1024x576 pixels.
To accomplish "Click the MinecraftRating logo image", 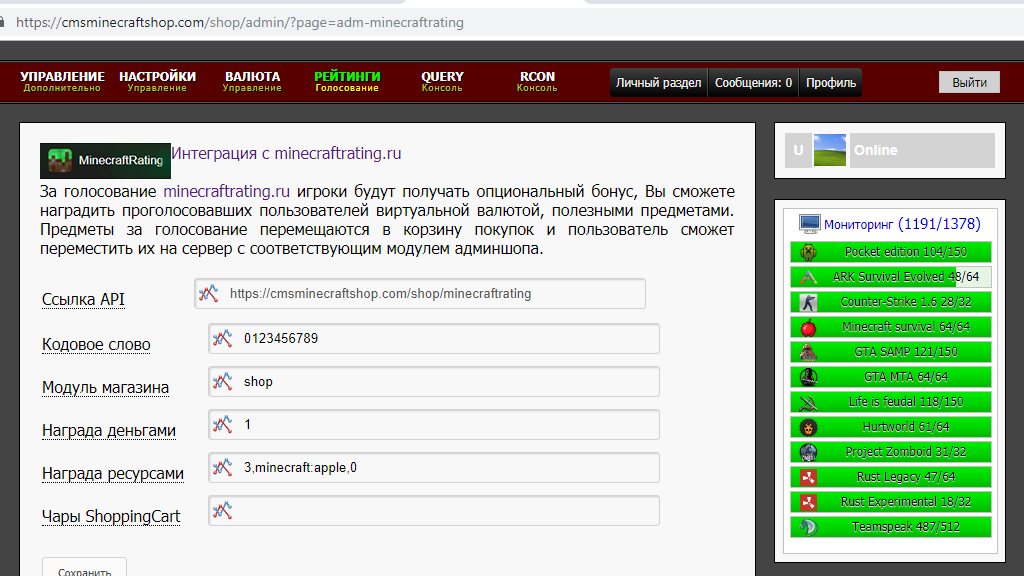I will [105, 160].
